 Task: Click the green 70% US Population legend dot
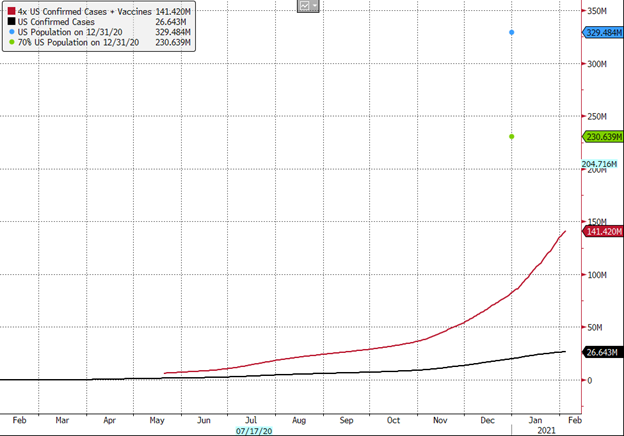point(9,42)
